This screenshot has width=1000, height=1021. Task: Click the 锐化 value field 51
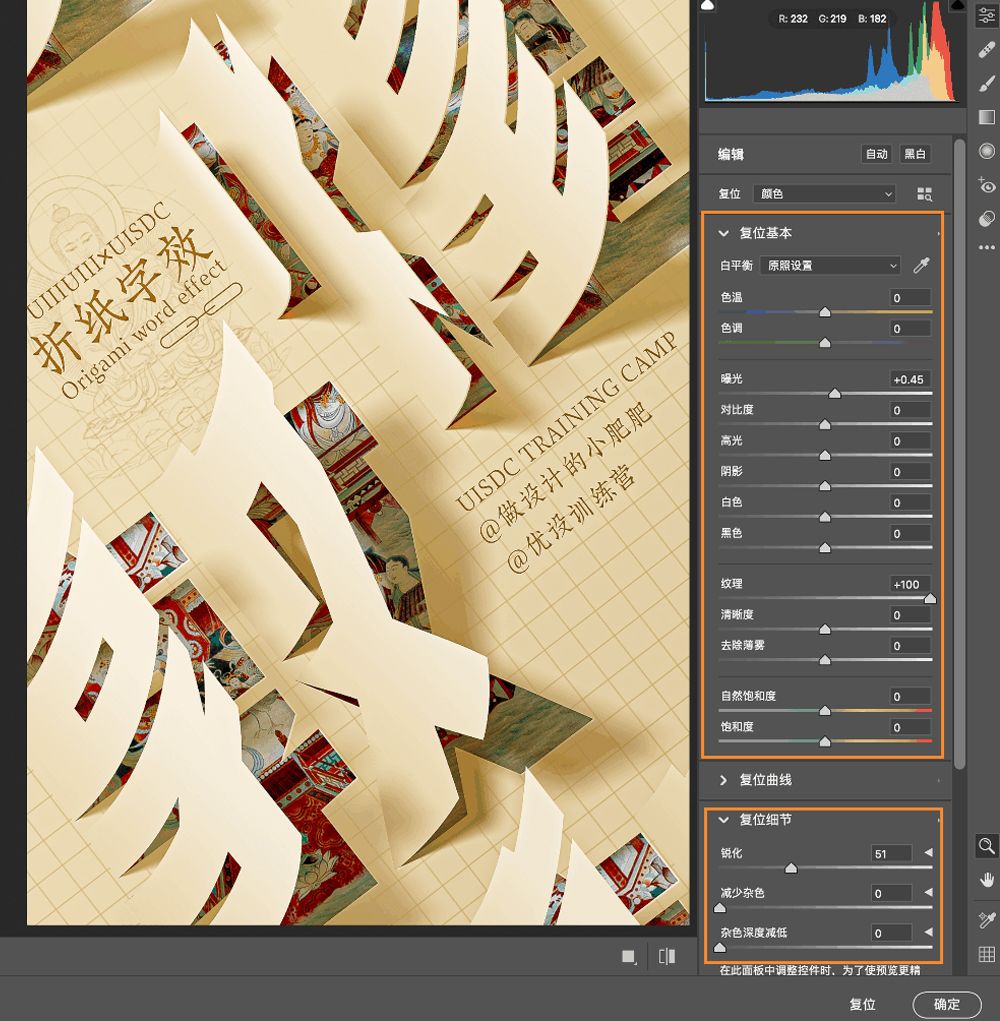pos(891,854)
